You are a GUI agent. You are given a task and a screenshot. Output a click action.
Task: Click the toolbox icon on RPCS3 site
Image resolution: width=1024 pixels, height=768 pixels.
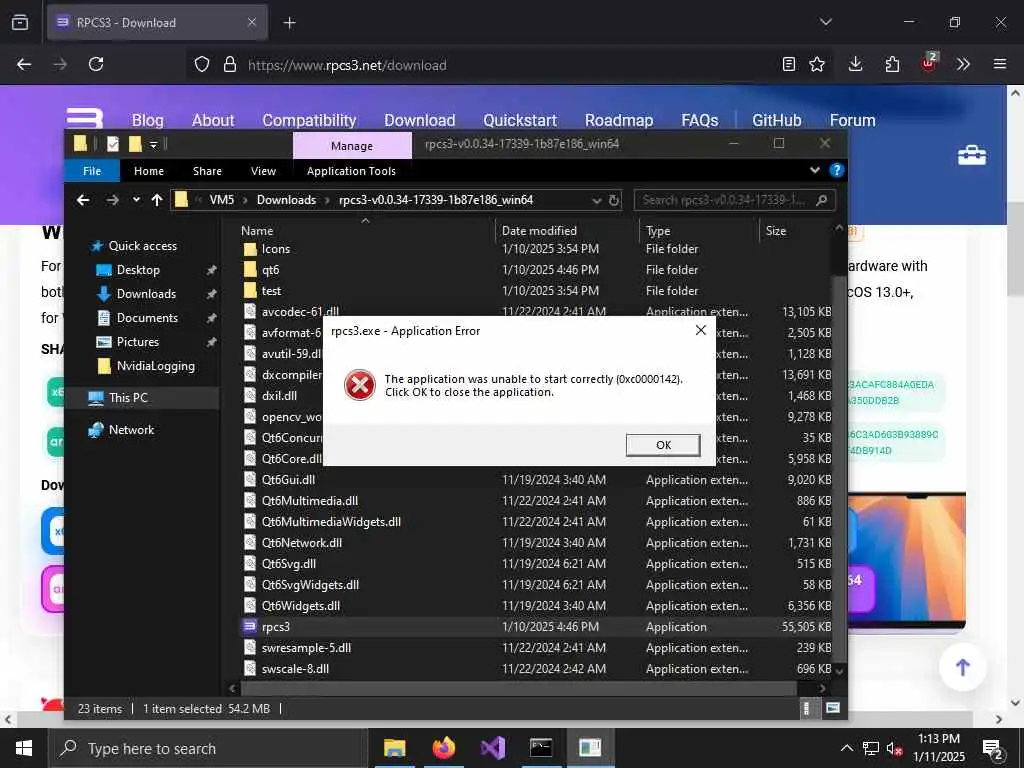click(972, 155)
